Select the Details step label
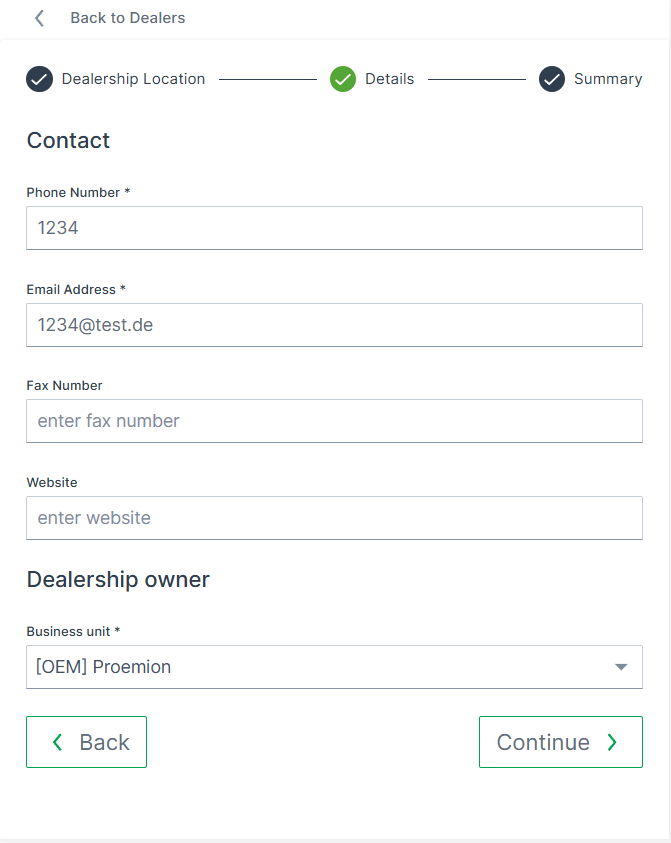 tap(389, 79)
